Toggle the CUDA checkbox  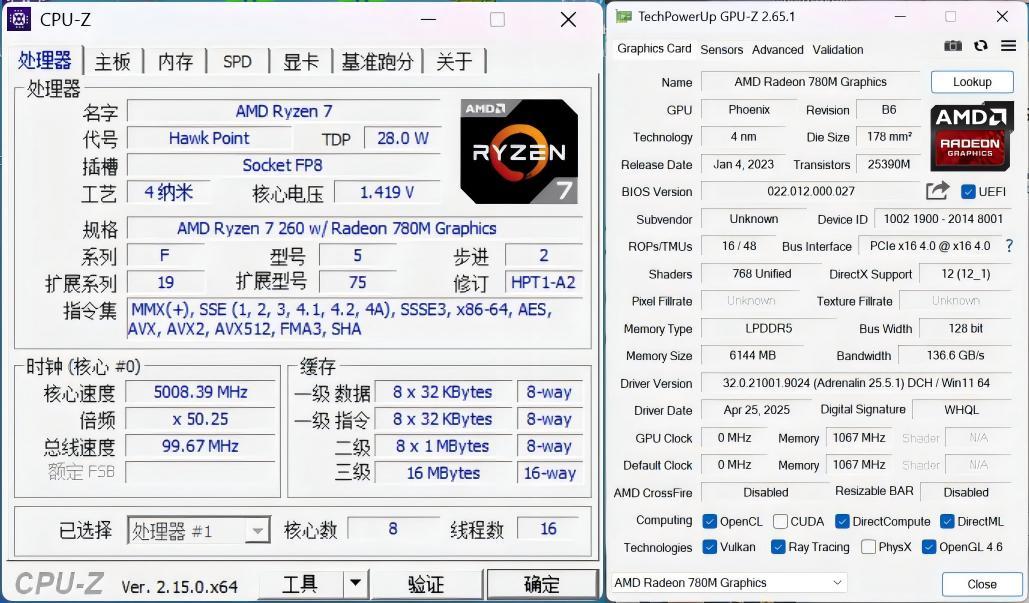tap(780, 521)
